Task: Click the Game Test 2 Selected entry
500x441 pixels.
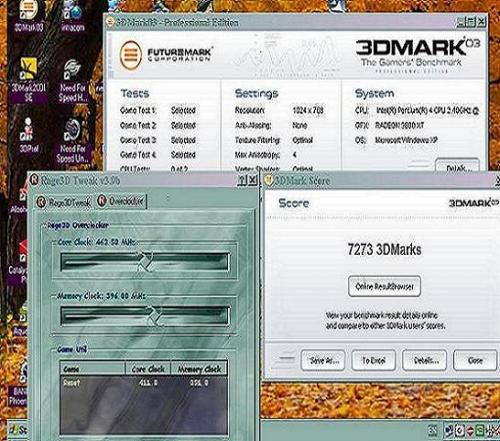Action: click(183, 125)
